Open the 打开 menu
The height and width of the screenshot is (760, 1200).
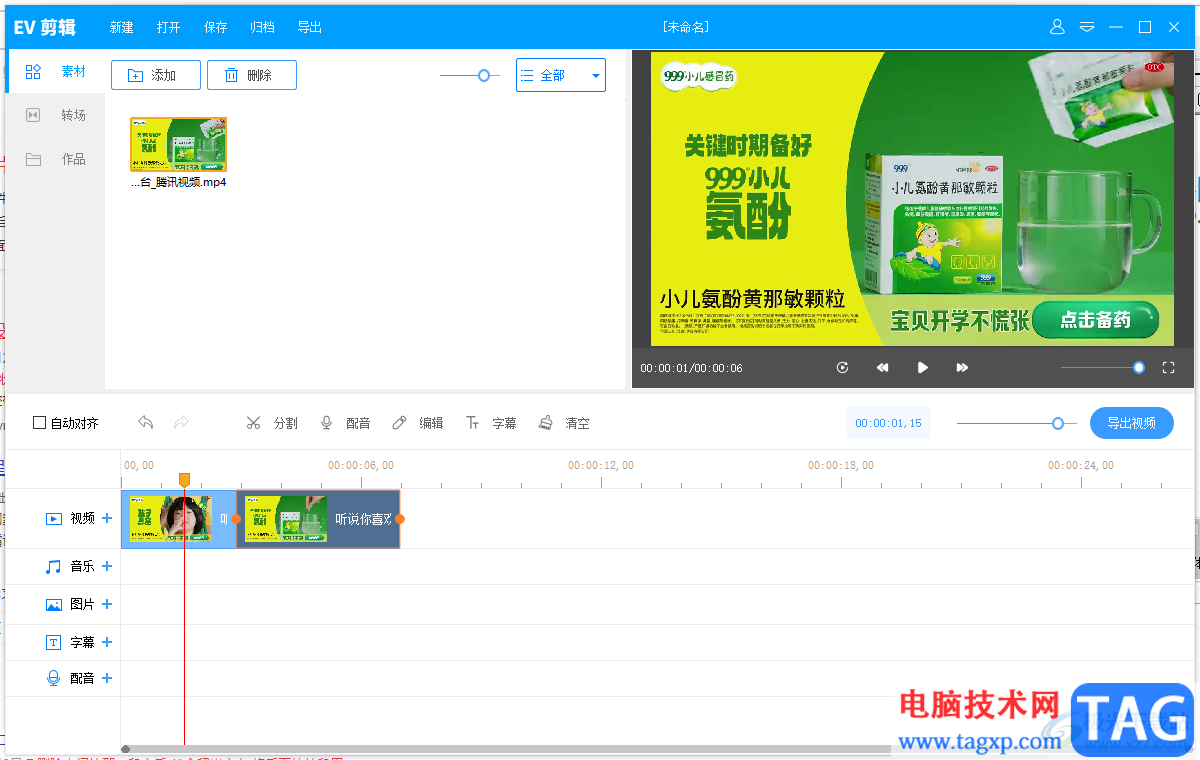pos(169,27)
